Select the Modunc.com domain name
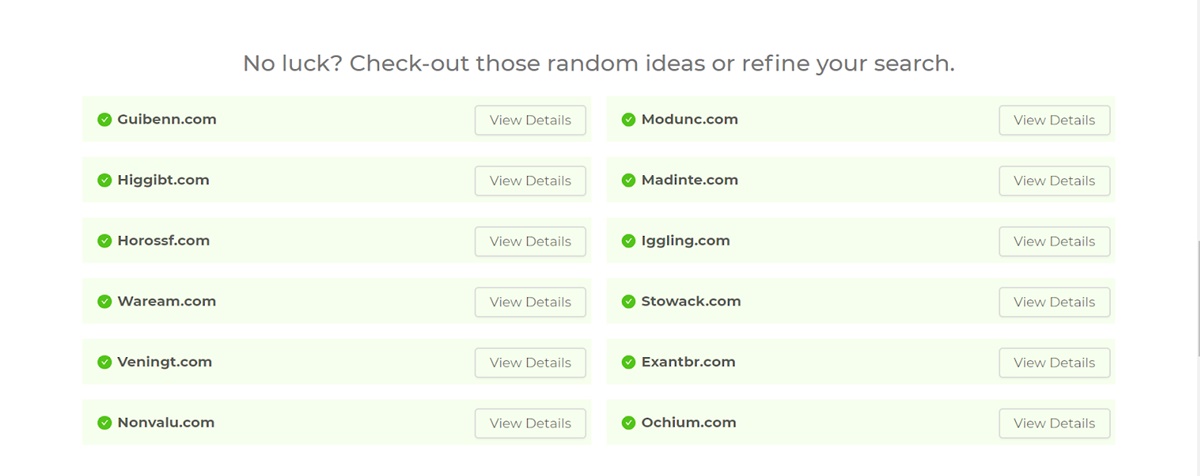Image resolution: width=1200 pixels, height=476 pixels. coord(689,120)
